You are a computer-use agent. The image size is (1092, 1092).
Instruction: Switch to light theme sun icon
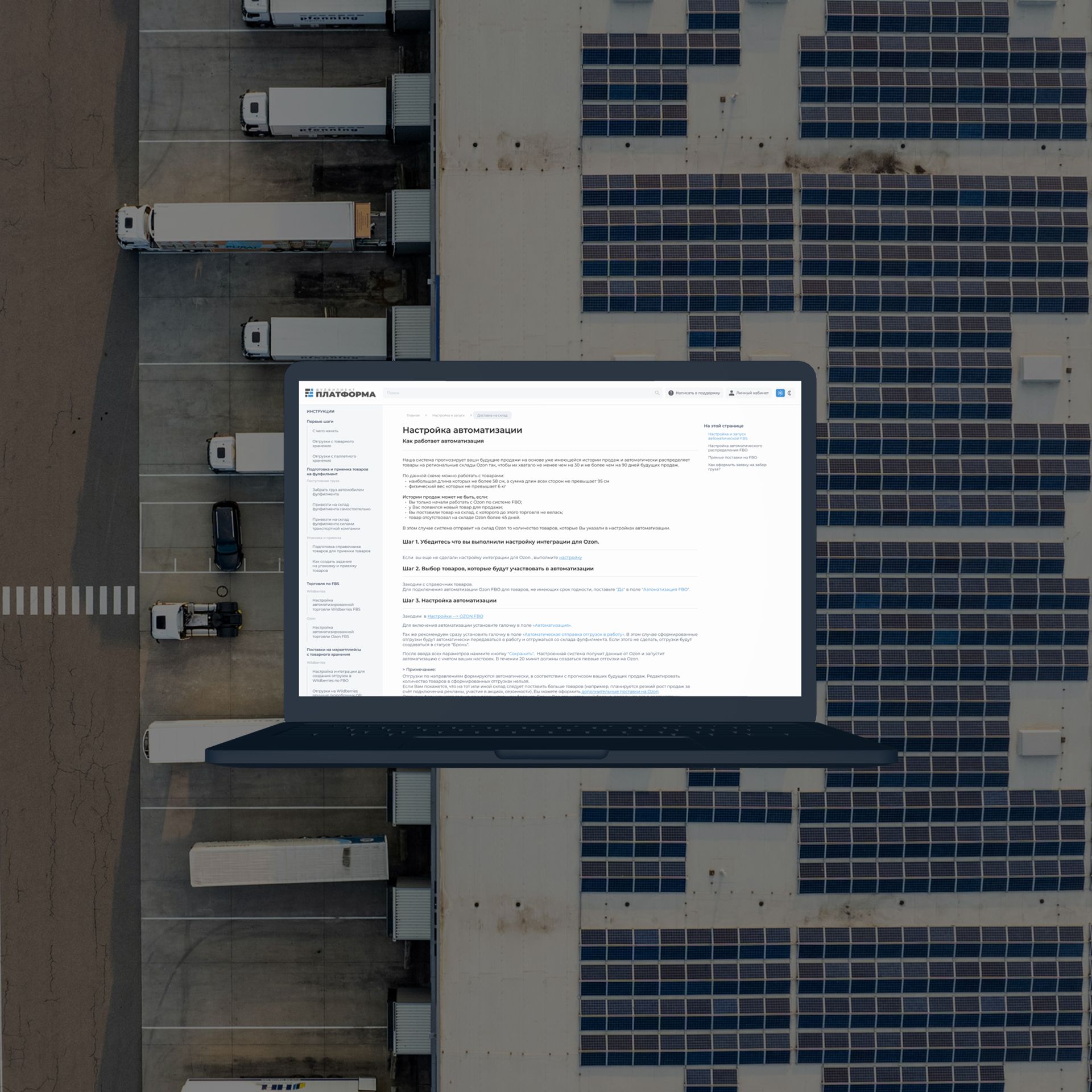780,393
